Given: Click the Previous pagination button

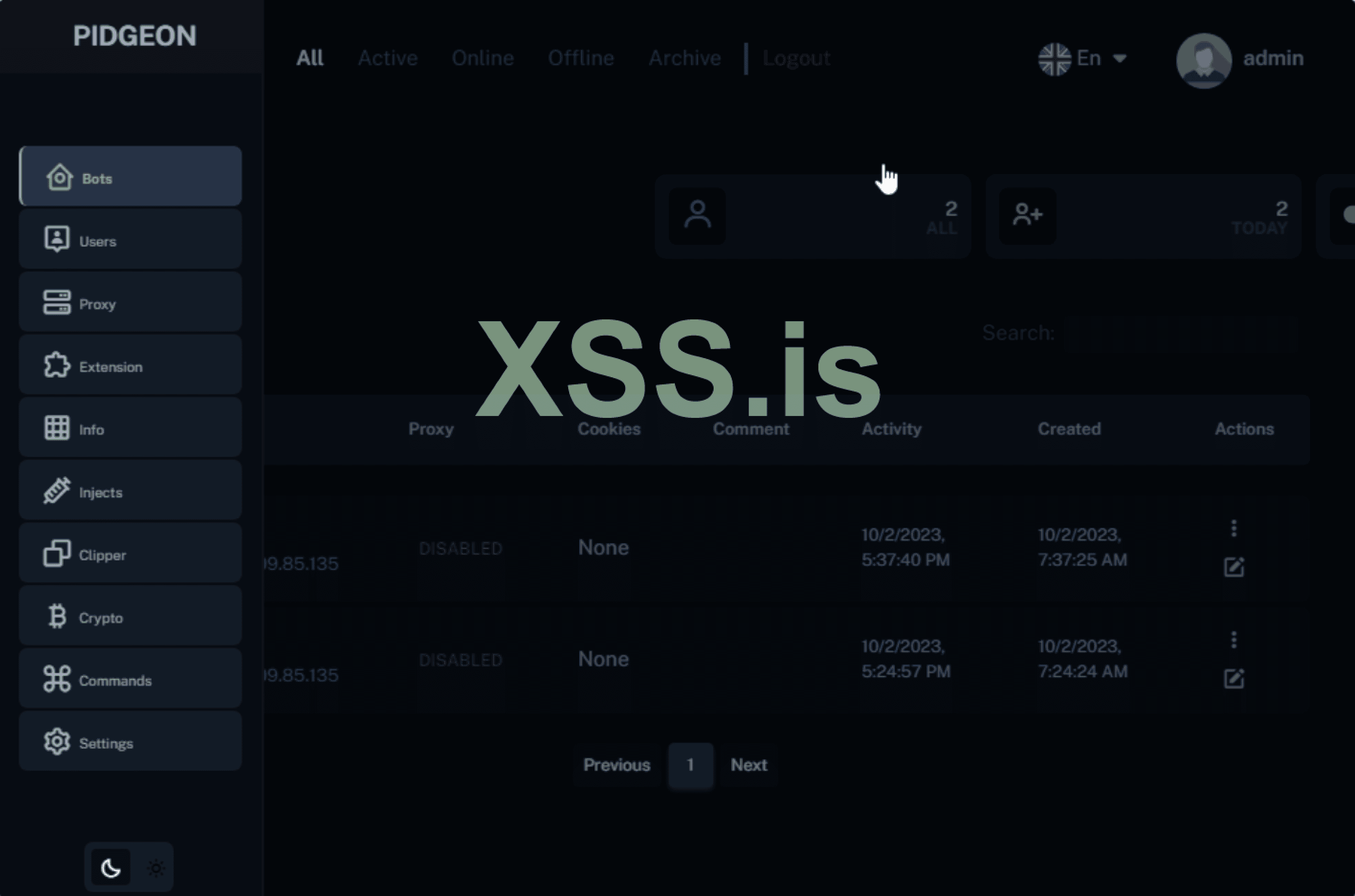Looking at the screenshot, I should point(616,765).
